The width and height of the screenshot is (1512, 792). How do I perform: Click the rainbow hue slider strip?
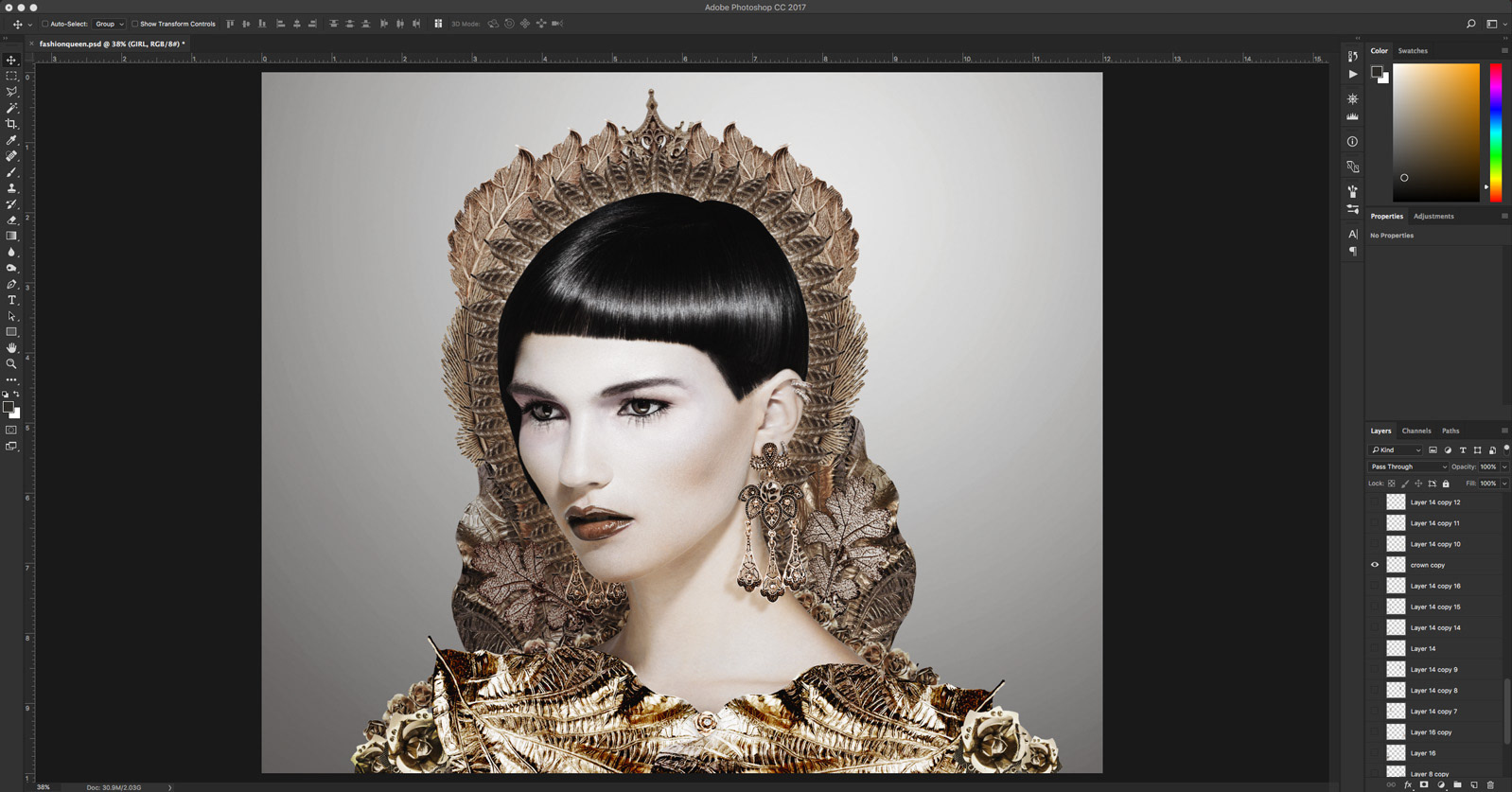(x=1496, y=132)
